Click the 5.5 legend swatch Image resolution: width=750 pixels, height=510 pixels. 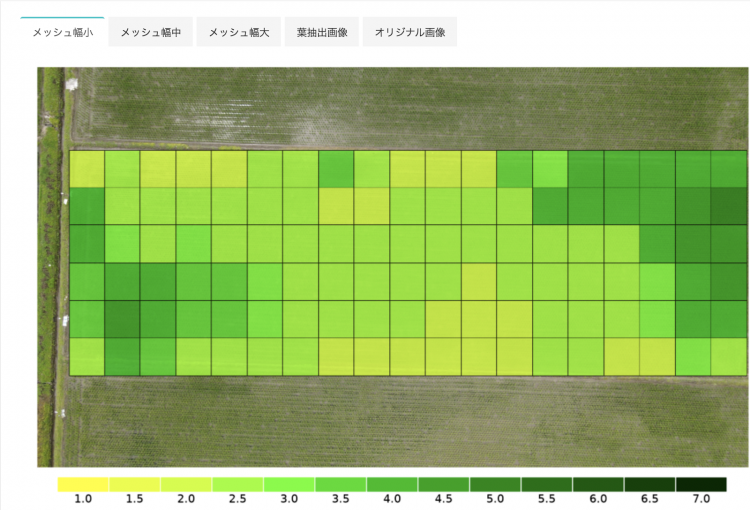point(547,484)
